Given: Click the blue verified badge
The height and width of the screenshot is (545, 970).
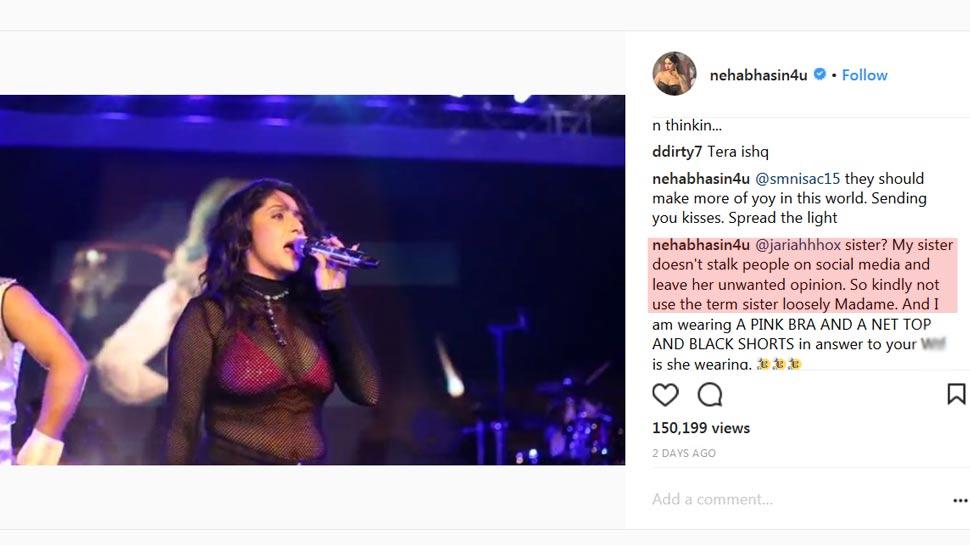Looking at the screenshot, I should point(820,74).
